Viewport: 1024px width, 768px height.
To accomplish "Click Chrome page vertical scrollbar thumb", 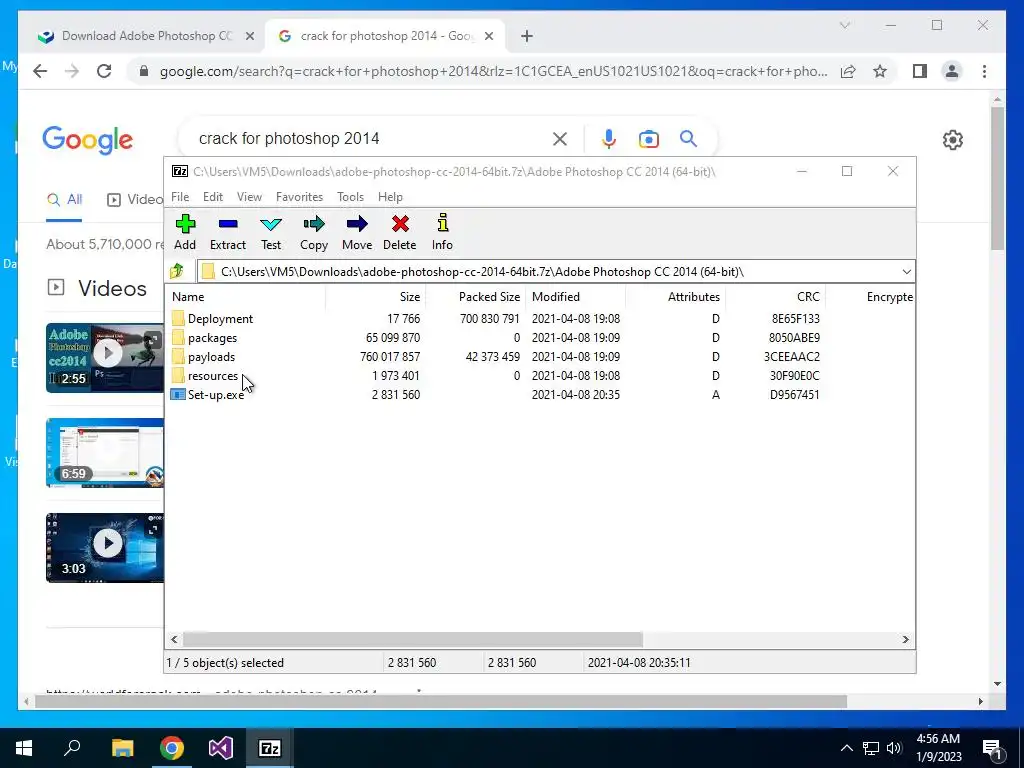I will pyautogui.click(x=997, y=178).
